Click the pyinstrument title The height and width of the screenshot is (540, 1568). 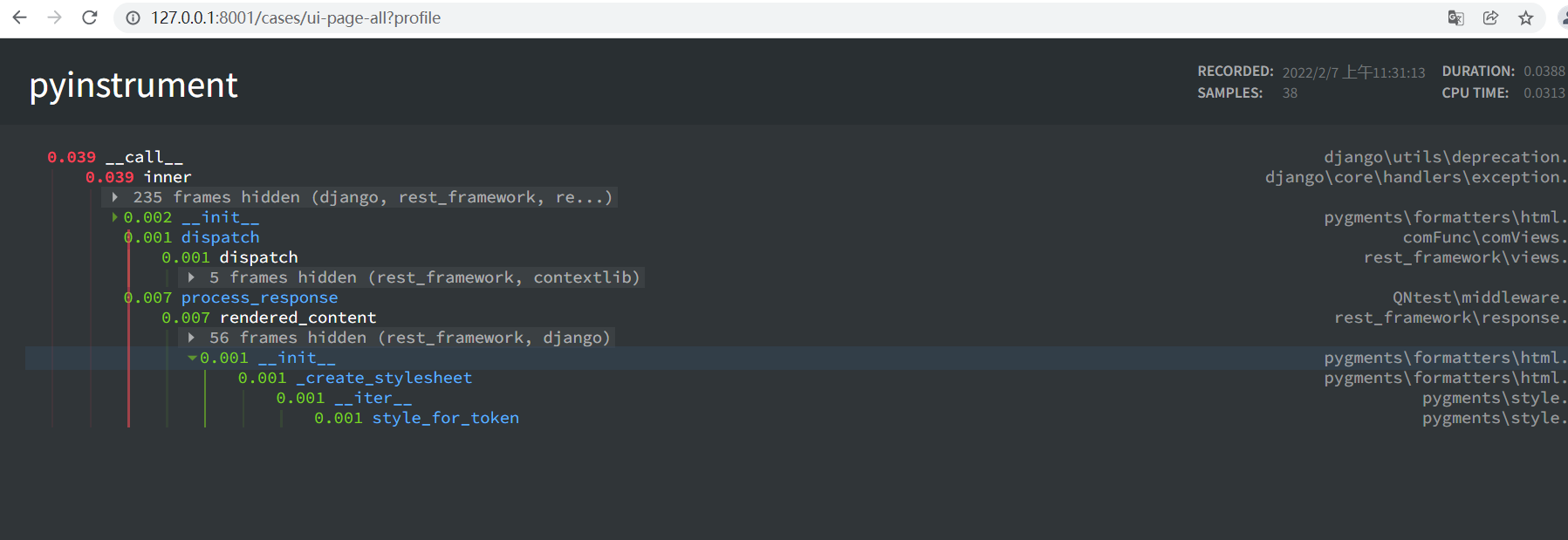134,85
